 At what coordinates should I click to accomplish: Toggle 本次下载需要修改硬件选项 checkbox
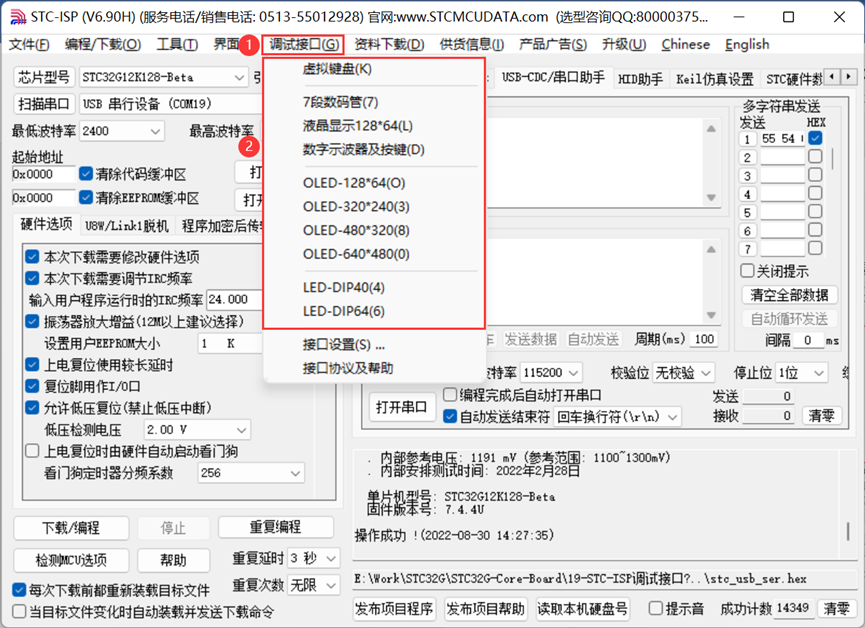click(x=33, y=257)
